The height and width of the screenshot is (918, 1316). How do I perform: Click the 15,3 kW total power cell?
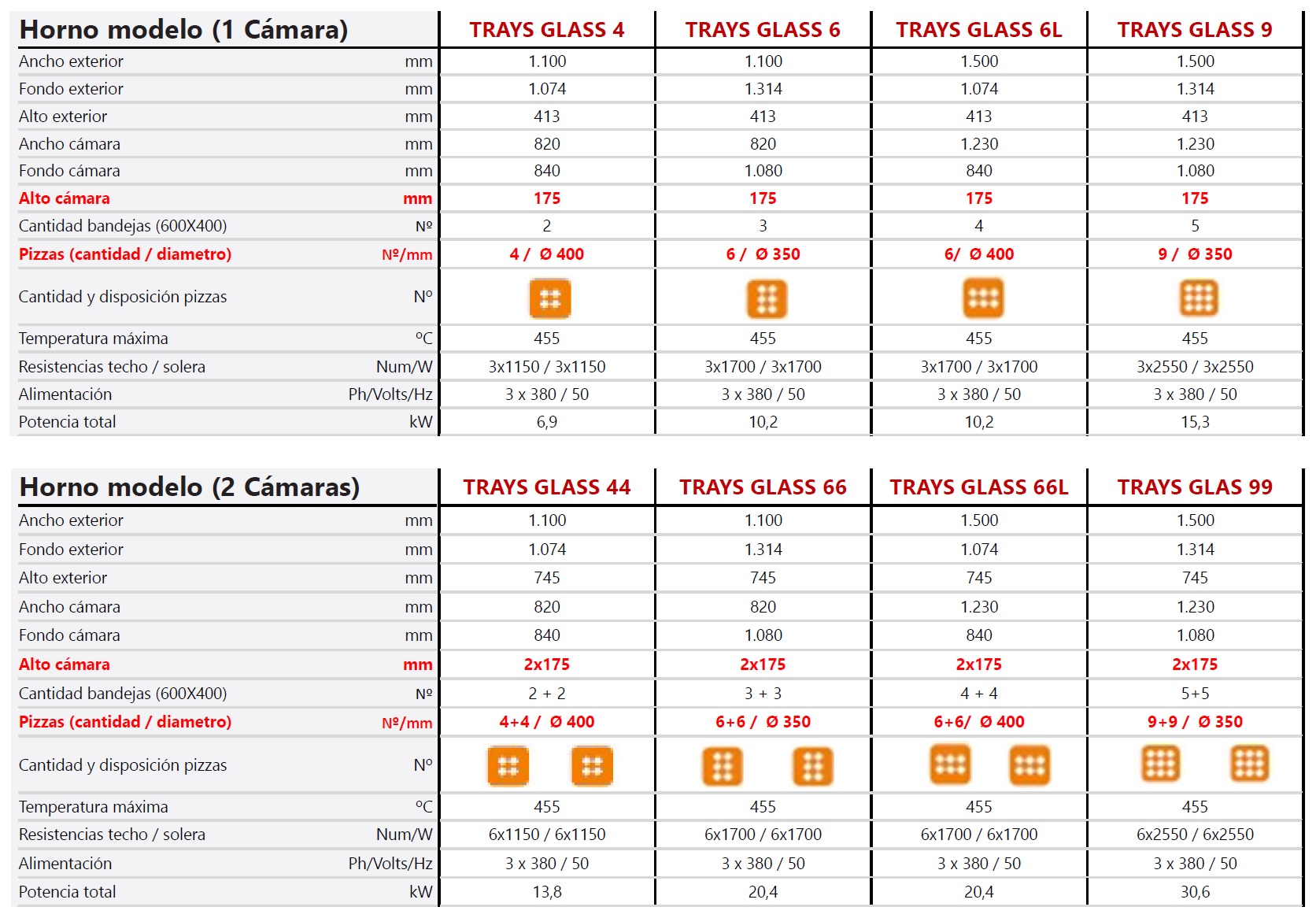coord(1195,422)
